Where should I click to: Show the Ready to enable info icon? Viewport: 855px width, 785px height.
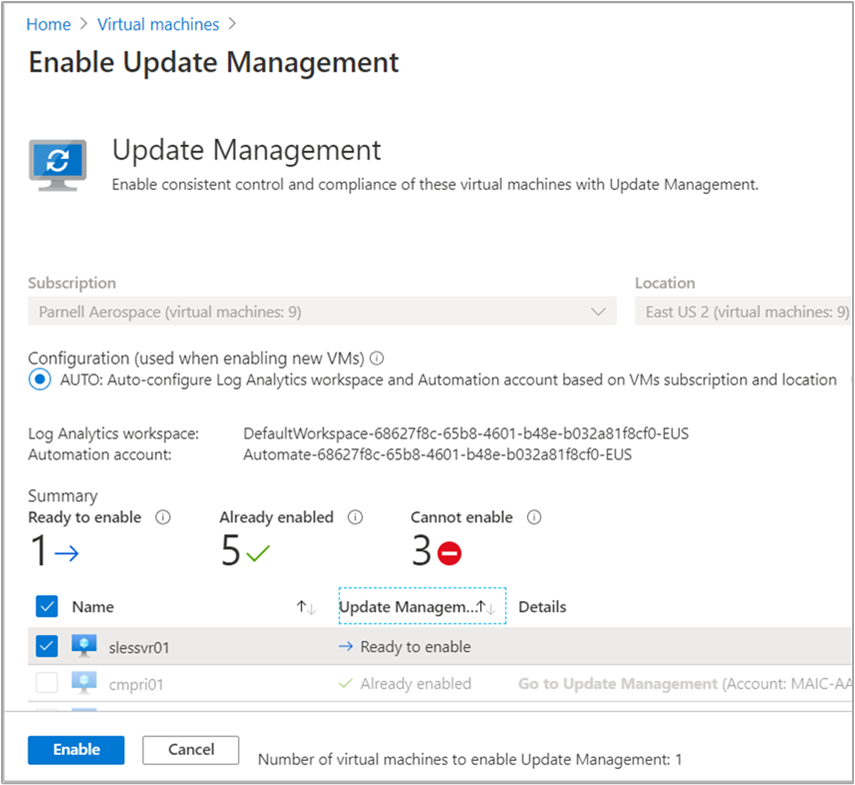[163, 517]
